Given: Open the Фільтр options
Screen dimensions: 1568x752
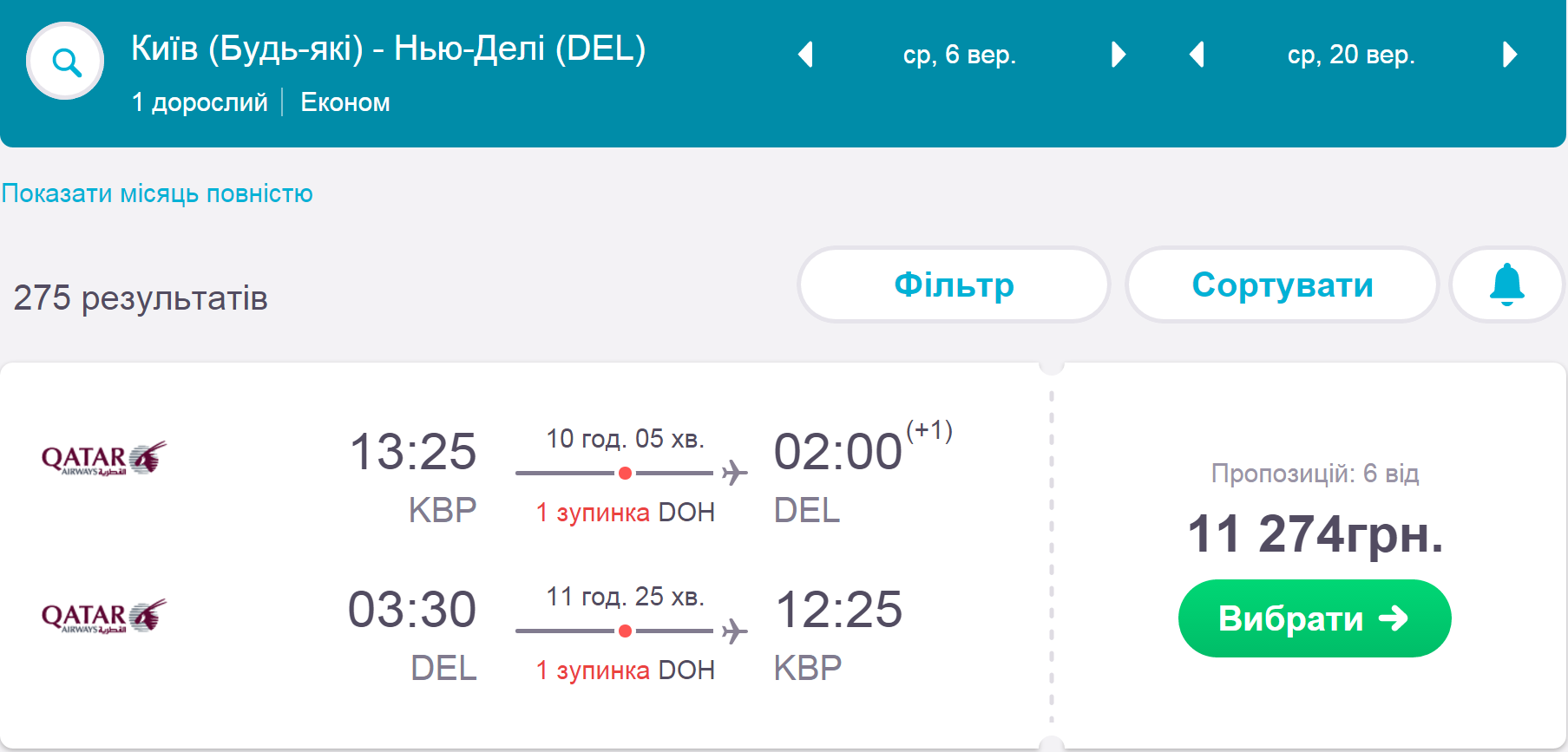Looking at the screenshot, I should 954,284.
